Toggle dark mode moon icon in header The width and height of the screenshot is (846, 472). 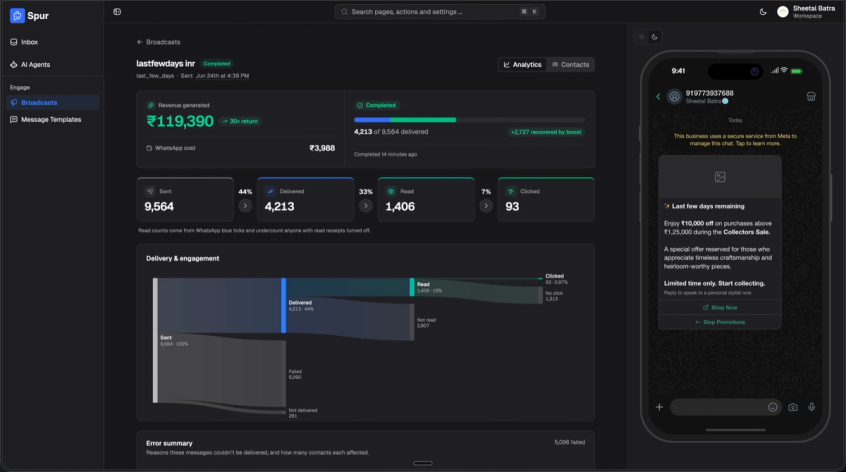coord(763,12)
